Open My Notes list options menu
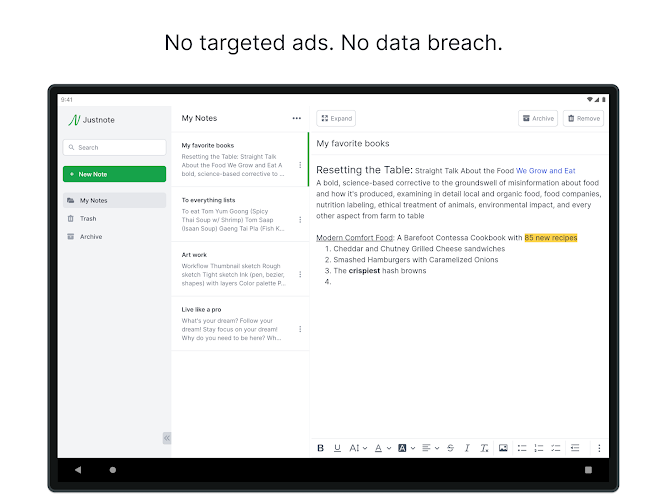 [x=297, y=118]
